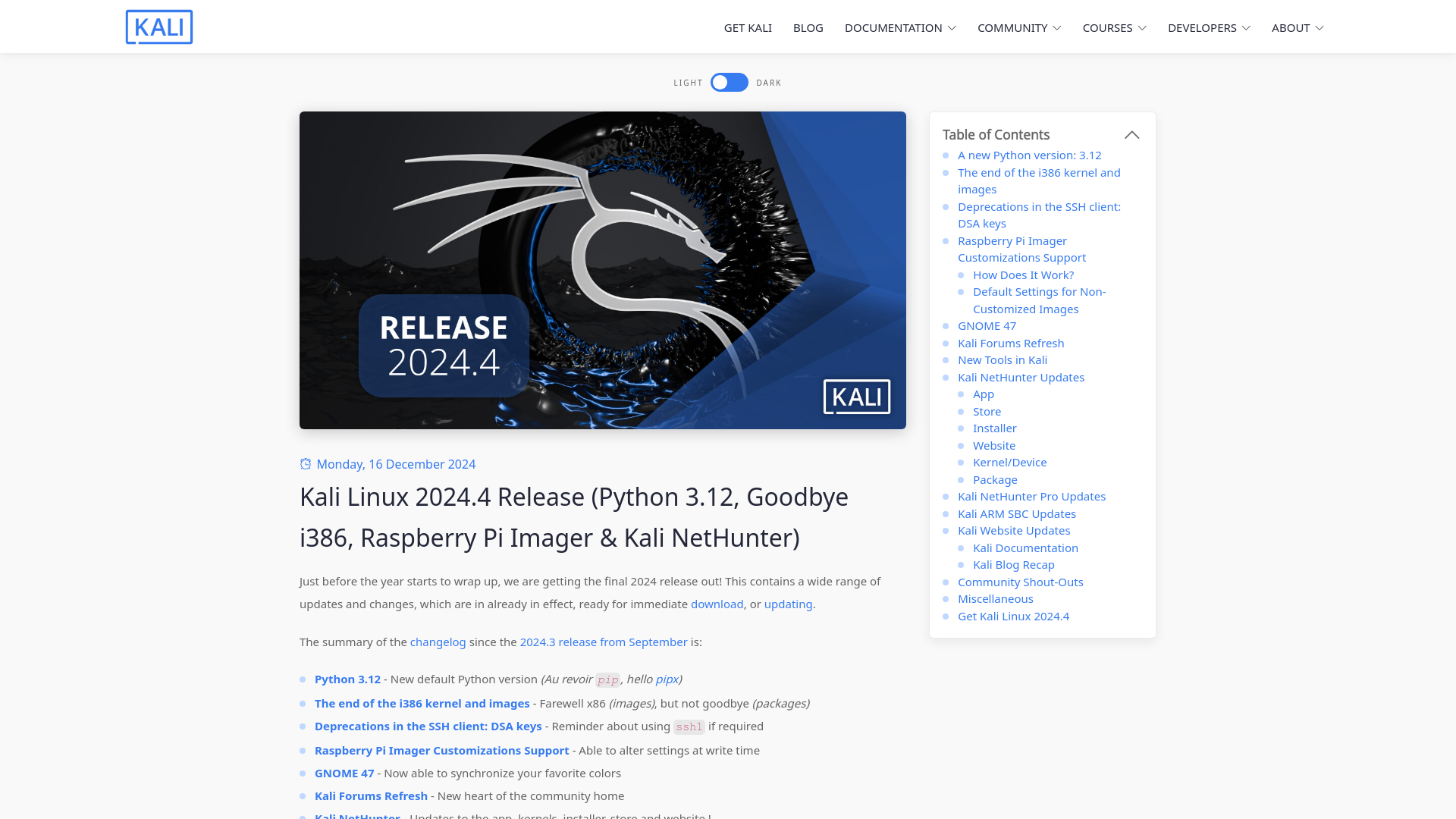1456x819 pixels.
Task: Jump to Kali Website Updates in contents
Action: click(1014, 531)
